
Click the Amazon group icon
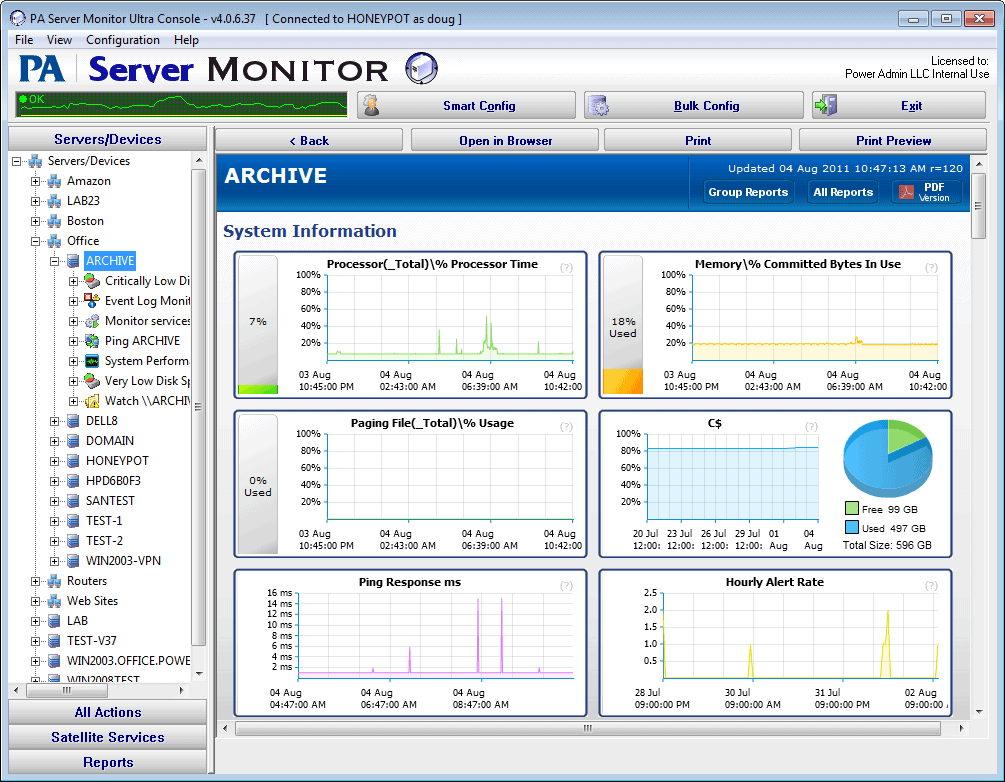(54, 181)
